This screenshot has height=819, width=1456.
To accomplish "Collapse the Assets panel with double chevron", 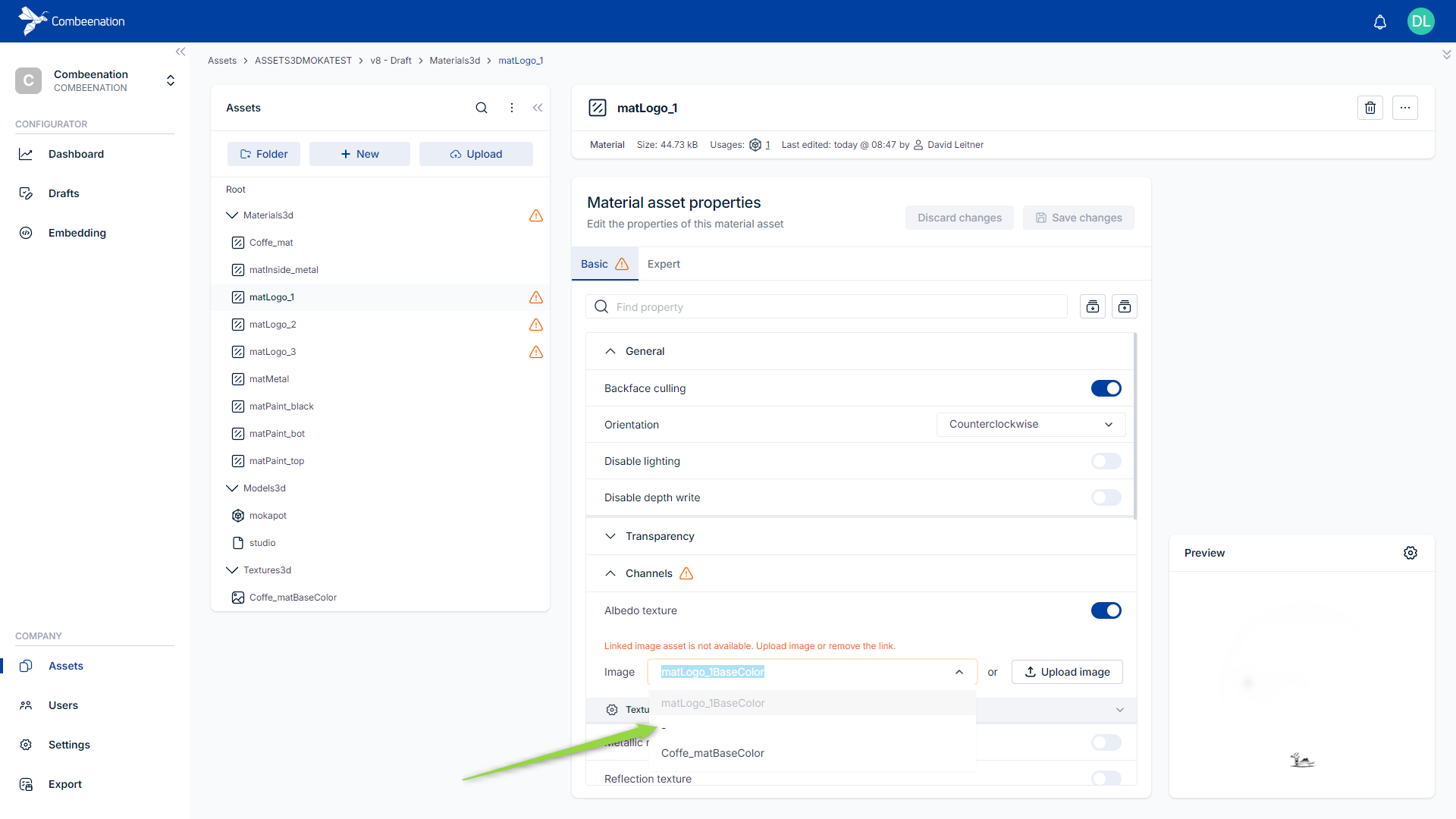I will pos(538,108).
